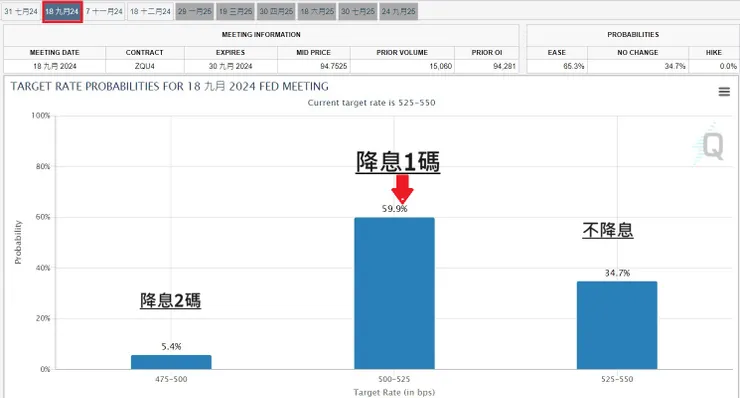The height and width of the screenshot is (398, 740).
Task: Click the 40% y-axis tick label
Action: coord(43,268)
